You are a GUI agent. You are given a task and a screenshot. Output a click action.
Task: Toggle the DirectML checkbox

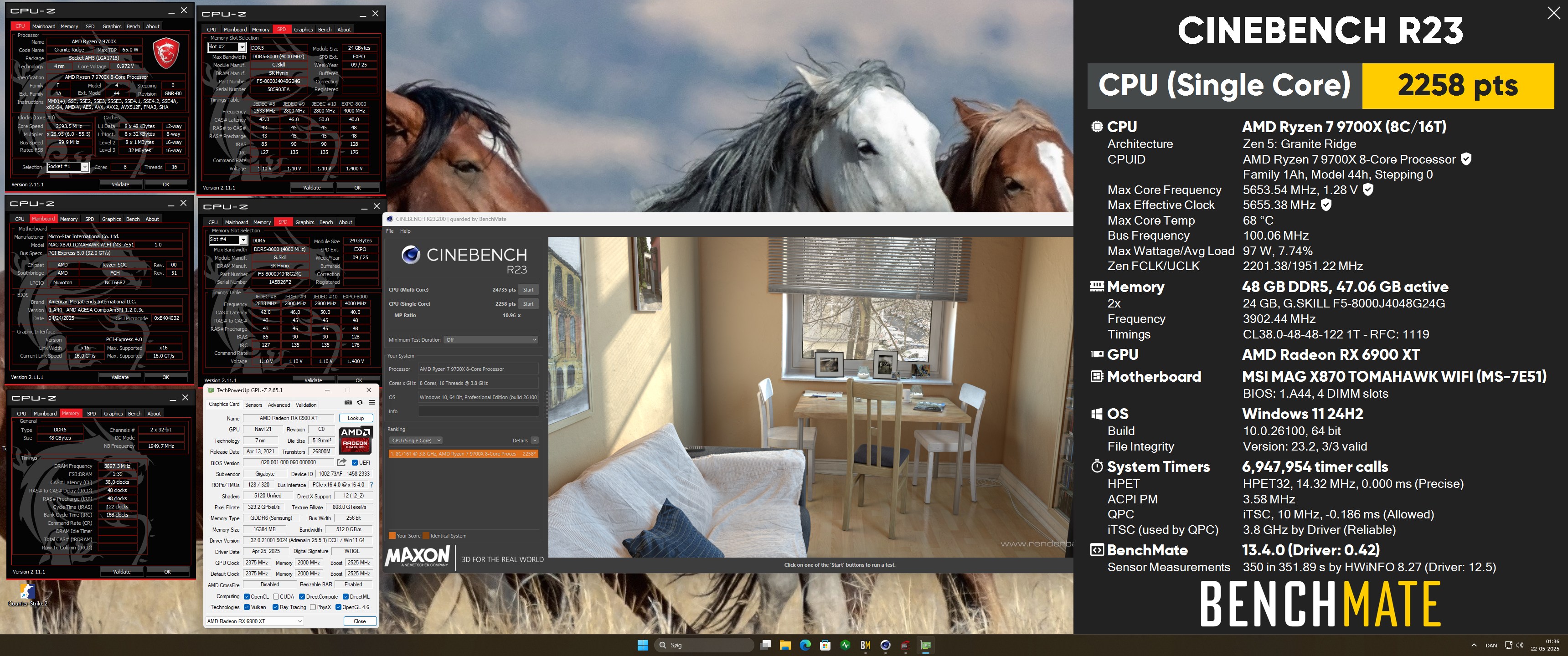coord(345,596)
